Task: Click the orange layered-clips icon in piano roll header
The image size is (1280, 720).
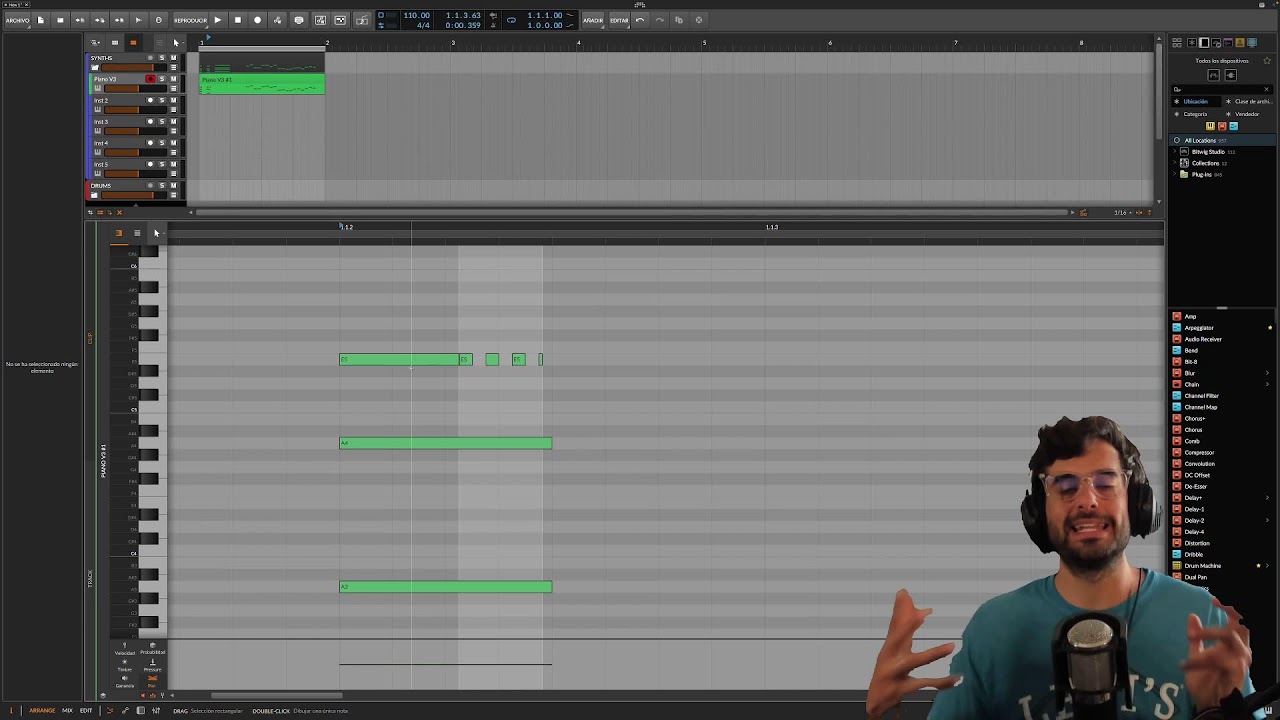Action: click(118, 233)
